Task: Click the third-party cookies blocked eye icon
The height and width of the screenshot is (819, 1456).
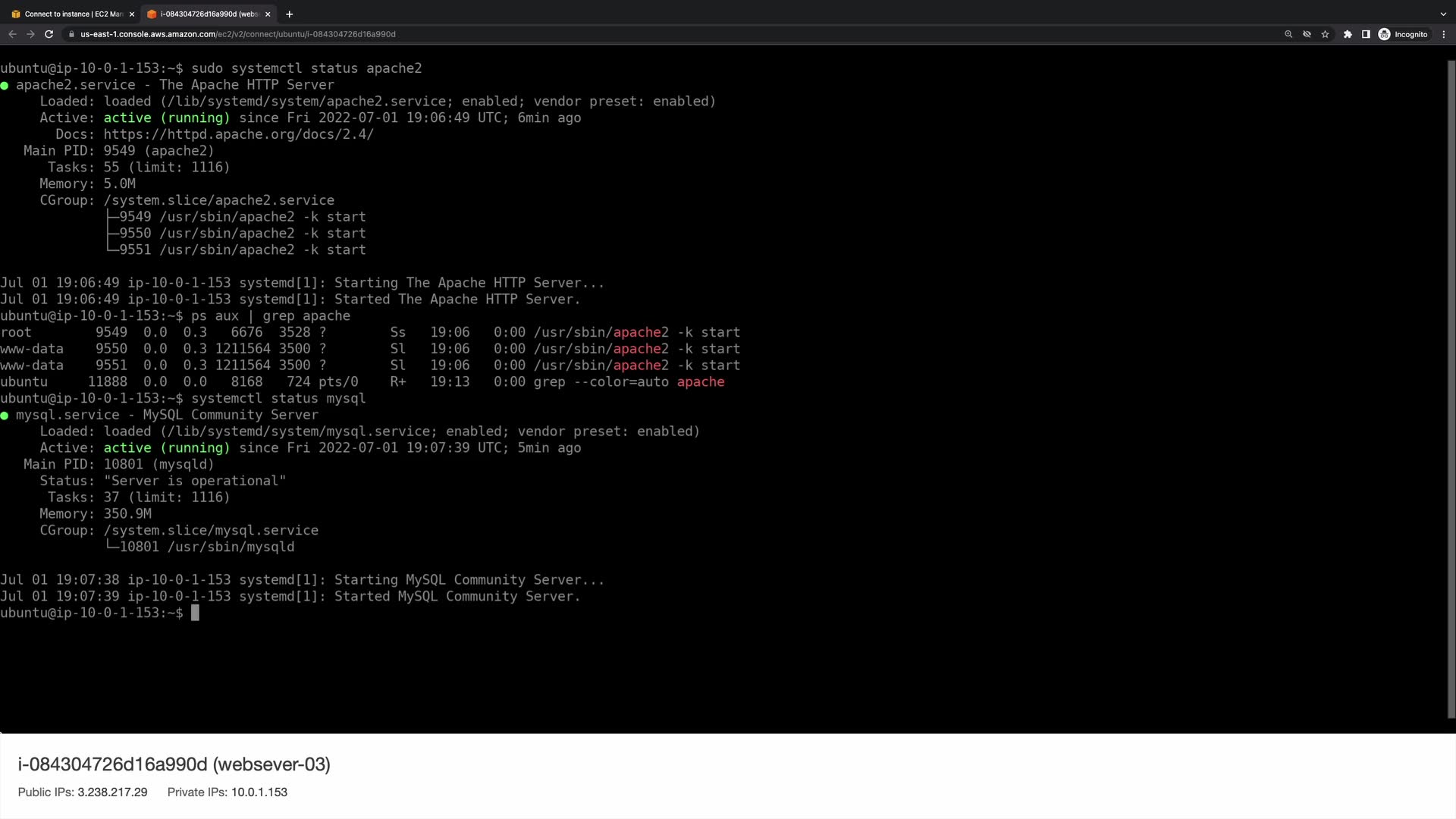Action: point(1307,34)
